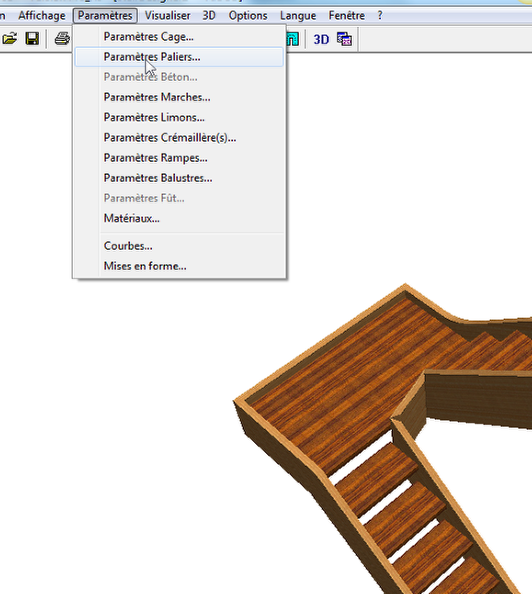Expand the Visualiser menu
Image resolution: width=532 pixels, height=594 pixels.
[x=167, y=16]
